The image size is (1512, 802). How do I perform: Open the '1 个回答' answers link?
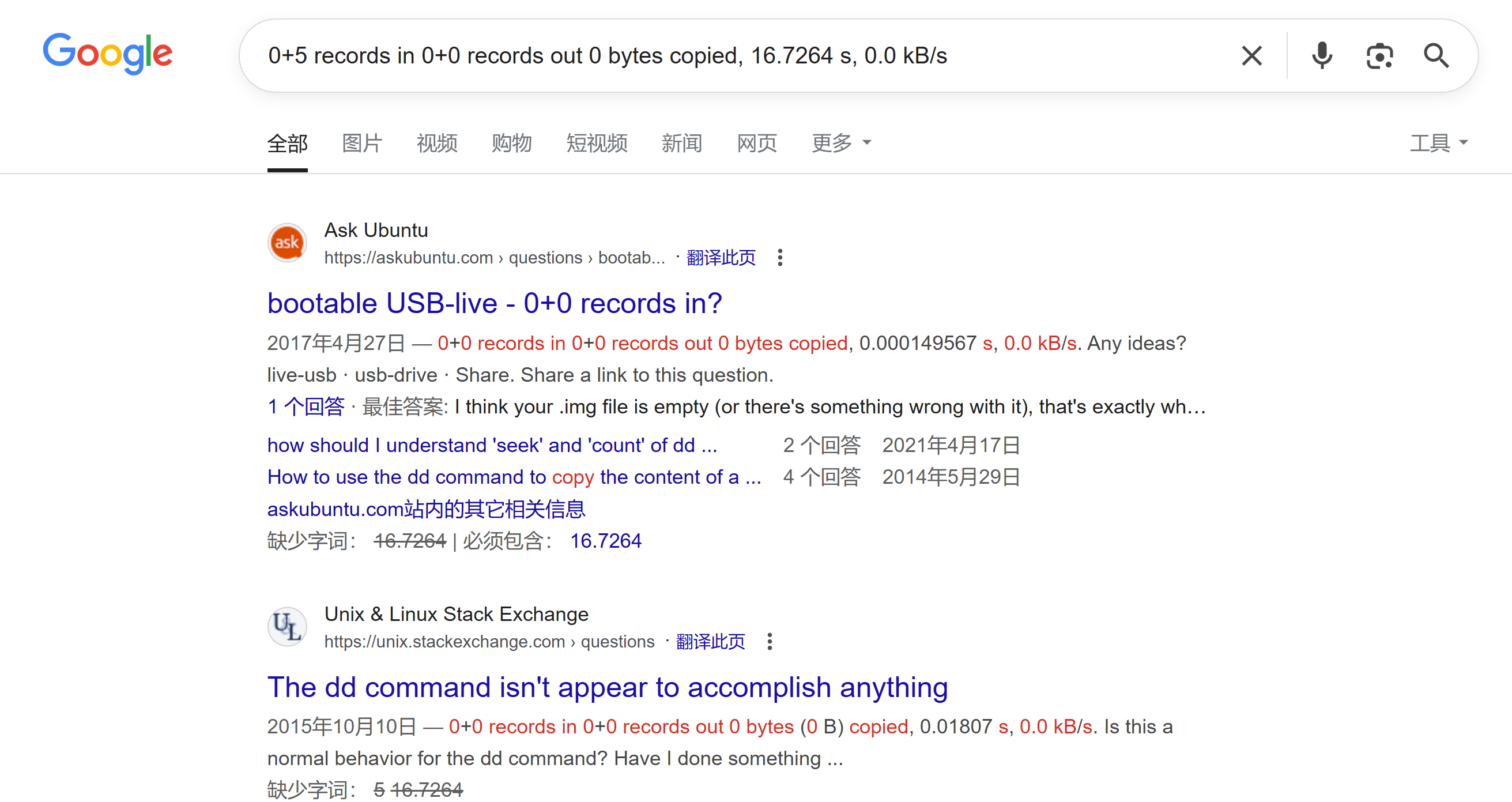(x=306, y=407)
